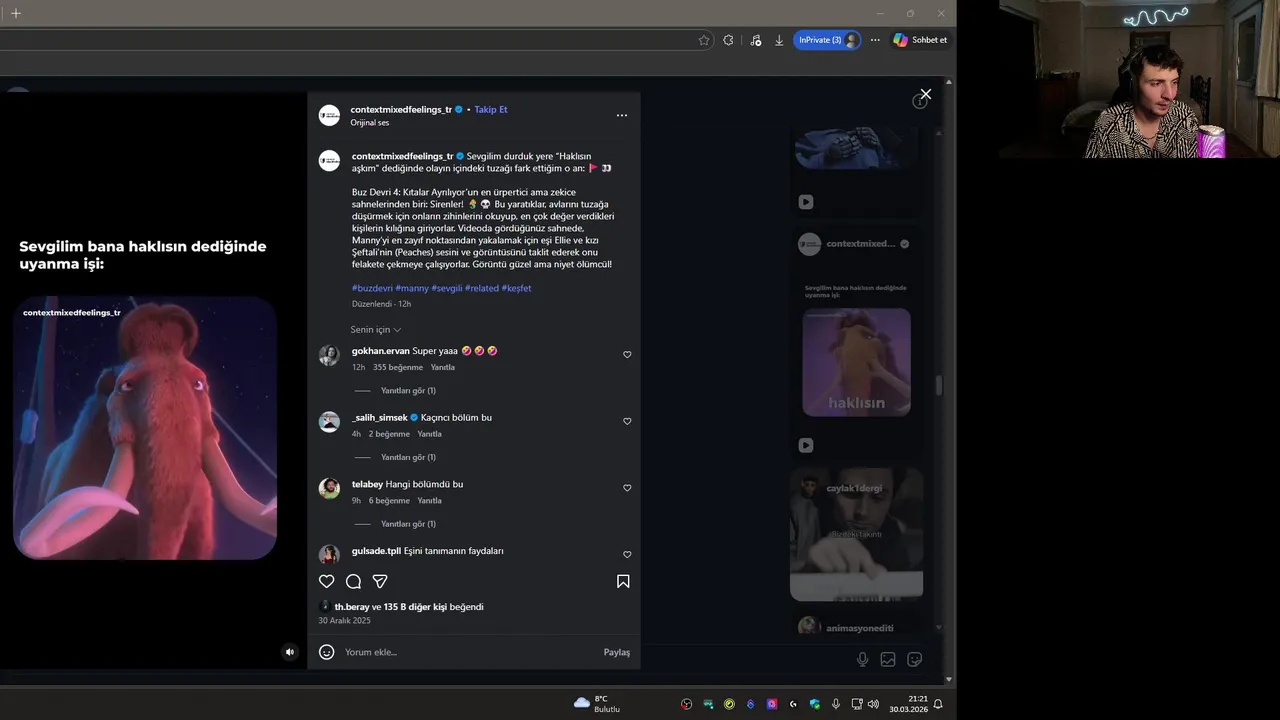Reply to _salih_simsek's comment via Yanıtla
1280x720 pixels.
(430, 434)
